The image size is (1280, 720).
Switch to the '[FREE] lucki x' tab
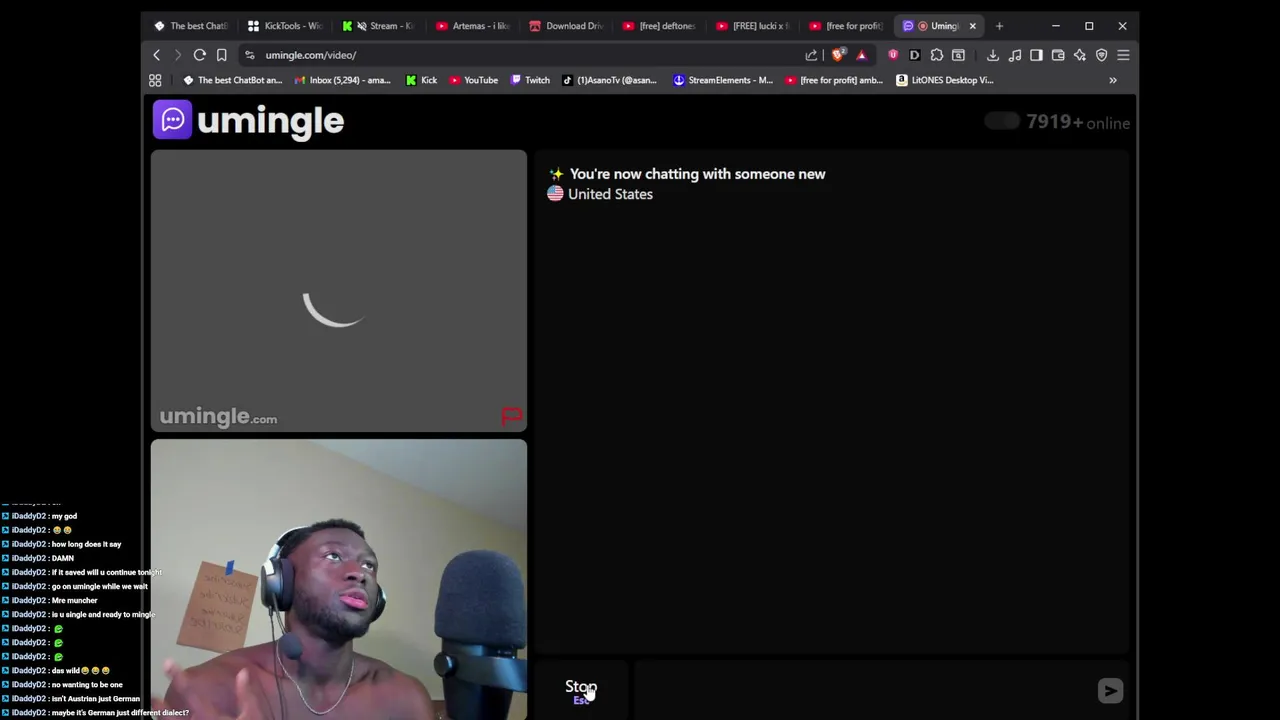[x=754, y=26]
